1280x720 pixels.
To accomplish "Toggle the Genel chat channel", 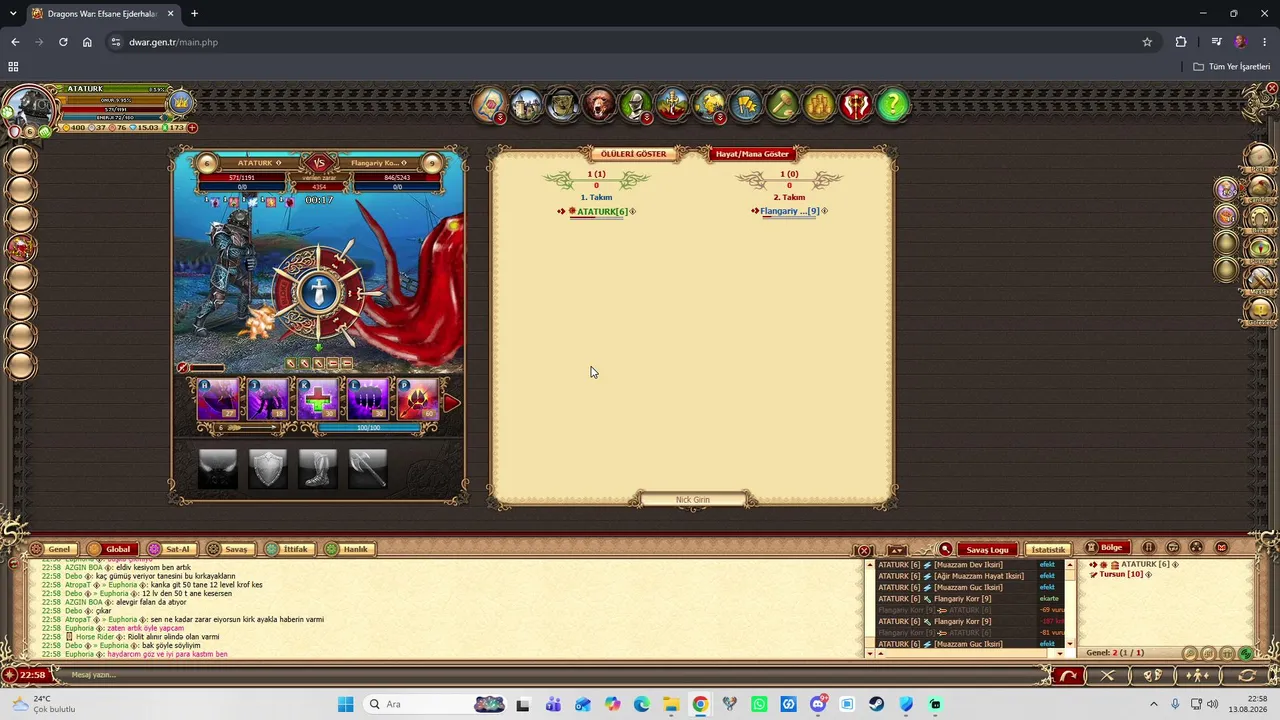I will (52, 549).
